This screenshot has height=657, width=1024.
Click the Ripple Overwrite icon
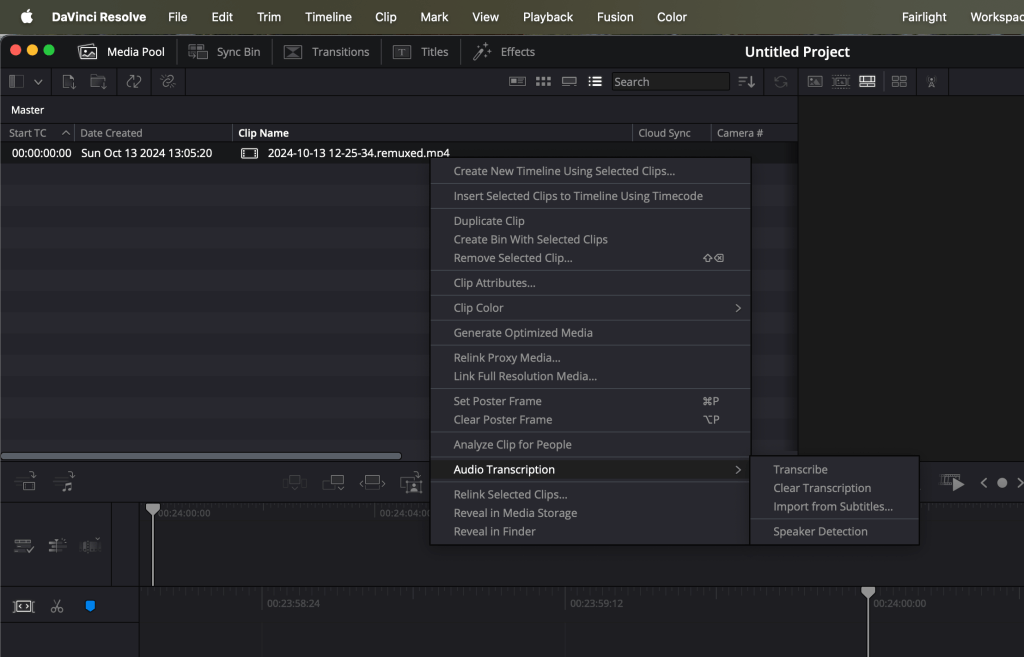[372, 483]
